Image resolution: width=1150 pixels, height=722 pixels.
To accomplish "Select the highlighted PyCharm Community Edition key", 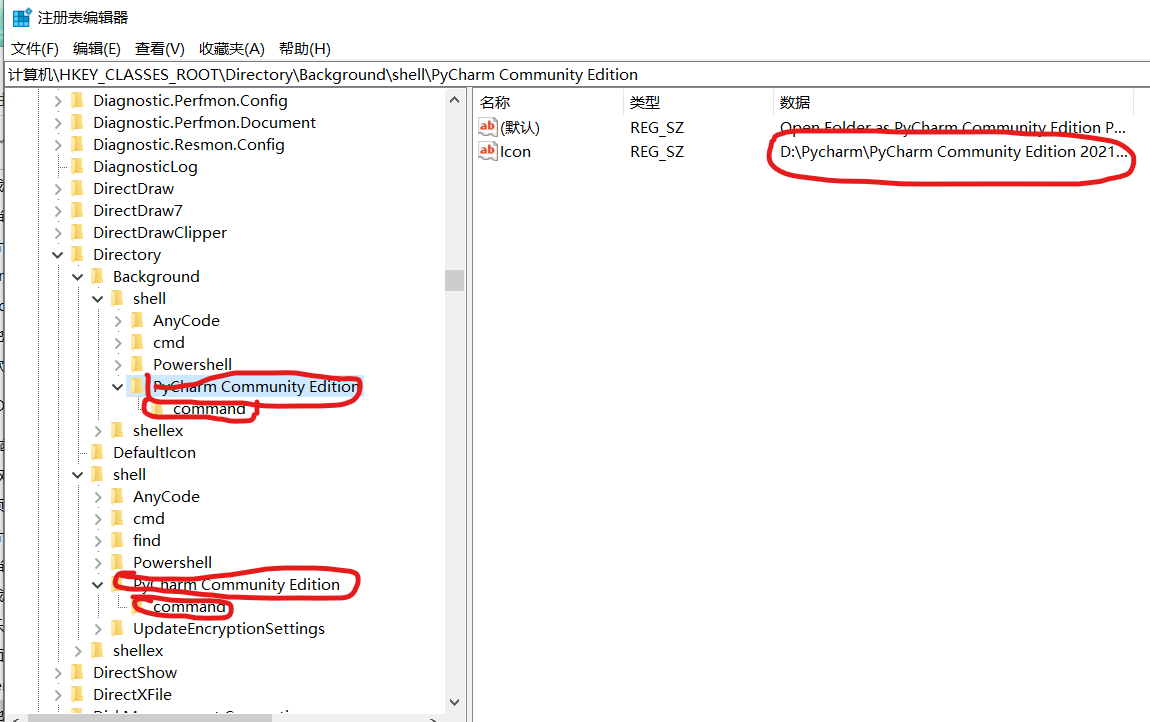I will pyautogui.click(x=255, y=387).
